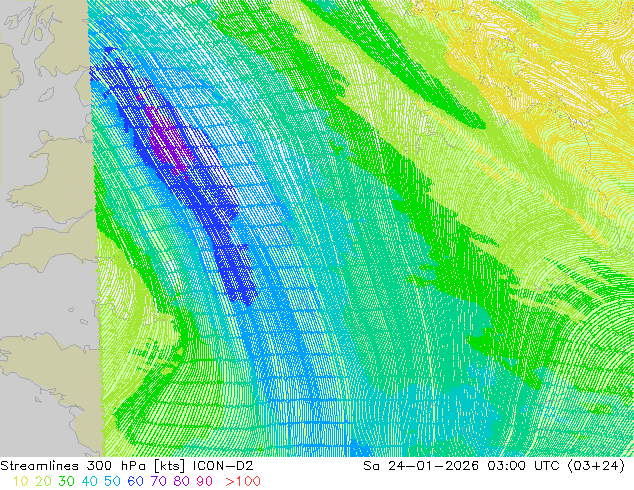Screen dimensions: 634x490
Task: Click the yellow 10 knots legend value
Action: pyautogui.click(x=19, y=481)
